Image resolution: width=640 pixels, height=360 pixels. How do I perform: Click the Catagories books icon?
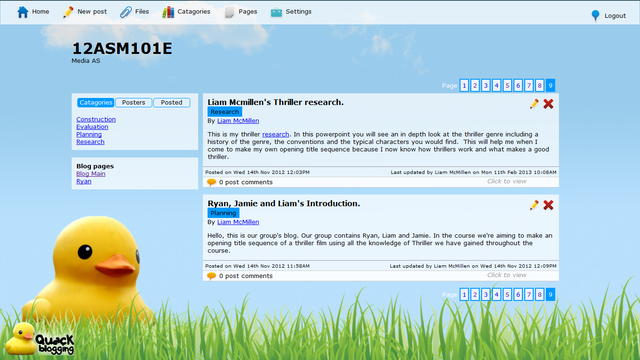click(168, 12)
